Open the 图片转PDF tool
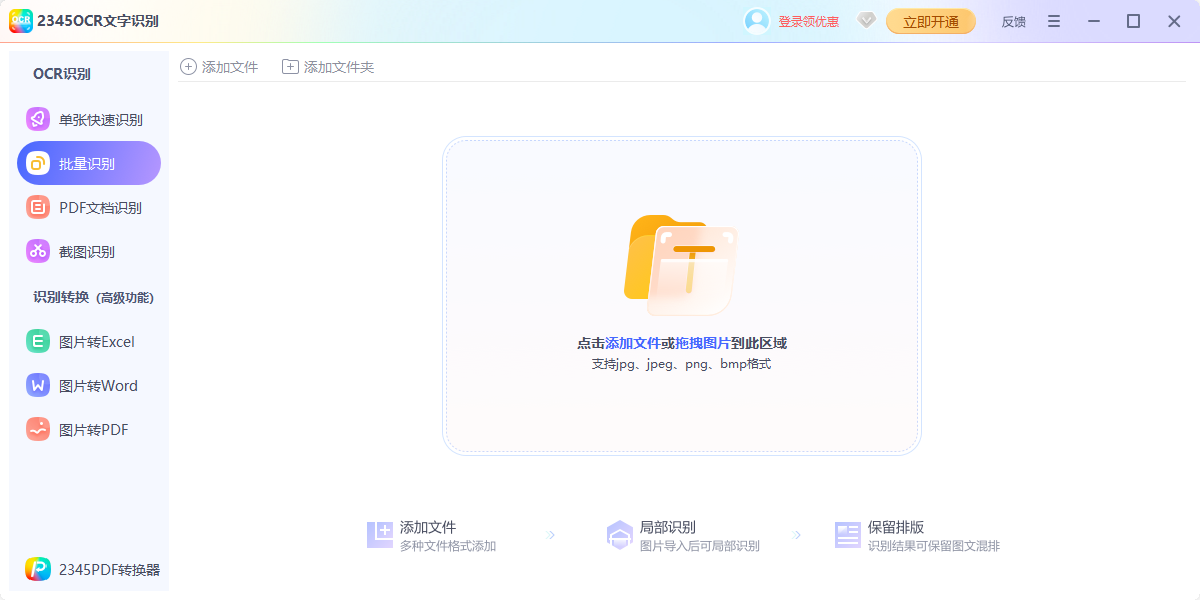This screenshot has width=1200, height=600. (x=88, y=429)
